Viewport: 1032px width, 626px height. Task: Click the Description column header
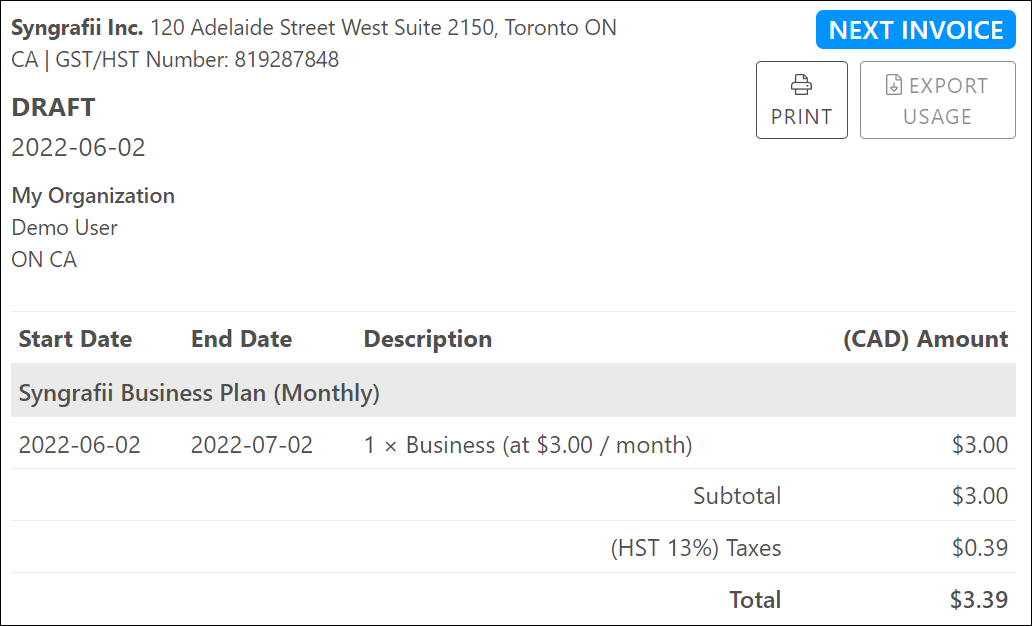(x=427, y=339)
